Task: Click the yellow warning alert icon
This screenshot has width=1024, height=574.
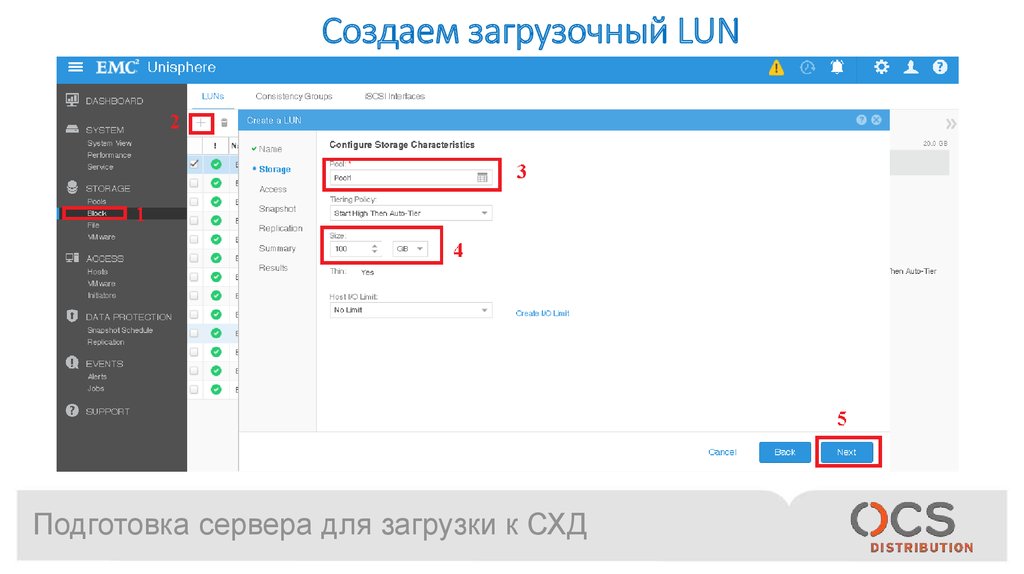Action: pos(776,67)
